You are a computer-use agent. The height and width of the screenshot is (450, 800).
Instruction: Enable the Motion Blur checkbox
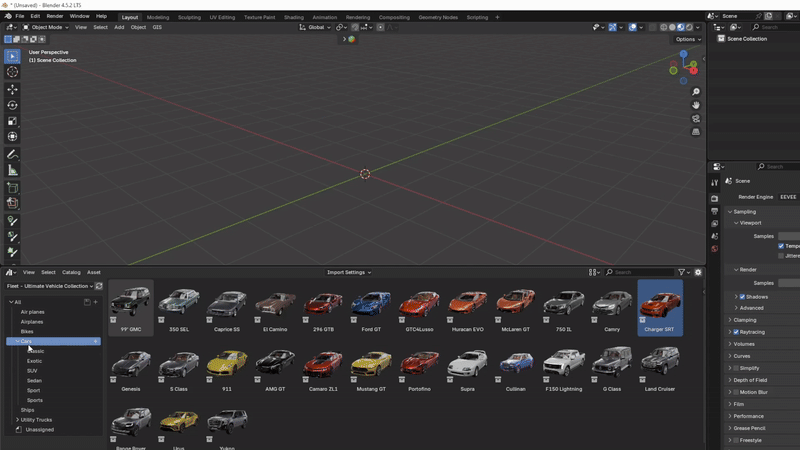click(x=736, y=392)
